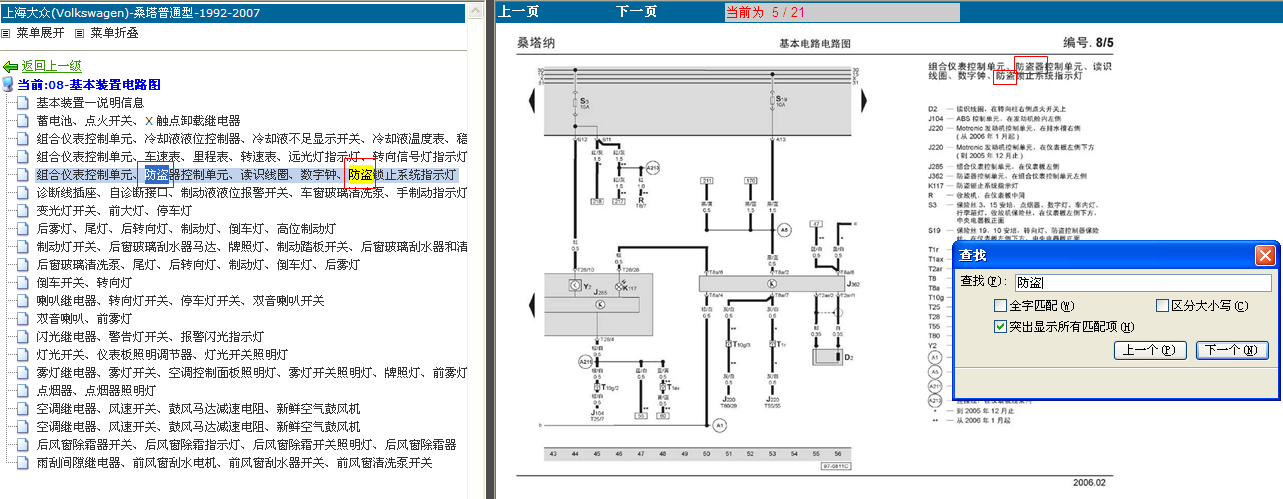Open 点烟器、点烟器照明灯 entry
Image resolution: width=1283 pixels, height=499 pixels.
[x=96, y=390]
